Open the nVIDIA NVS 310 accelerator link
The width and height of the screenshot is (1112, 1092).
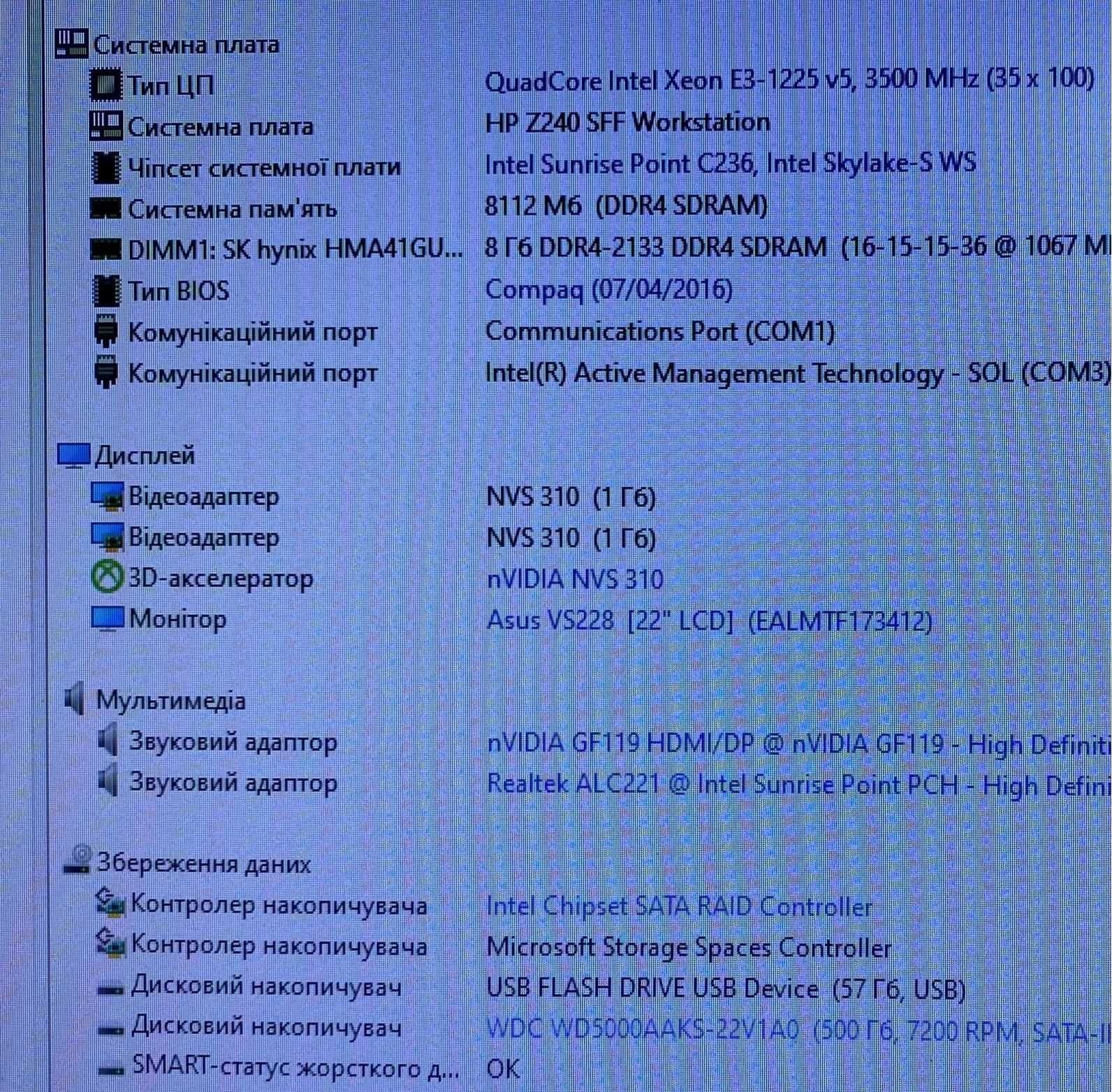click(x=575, y=579)
